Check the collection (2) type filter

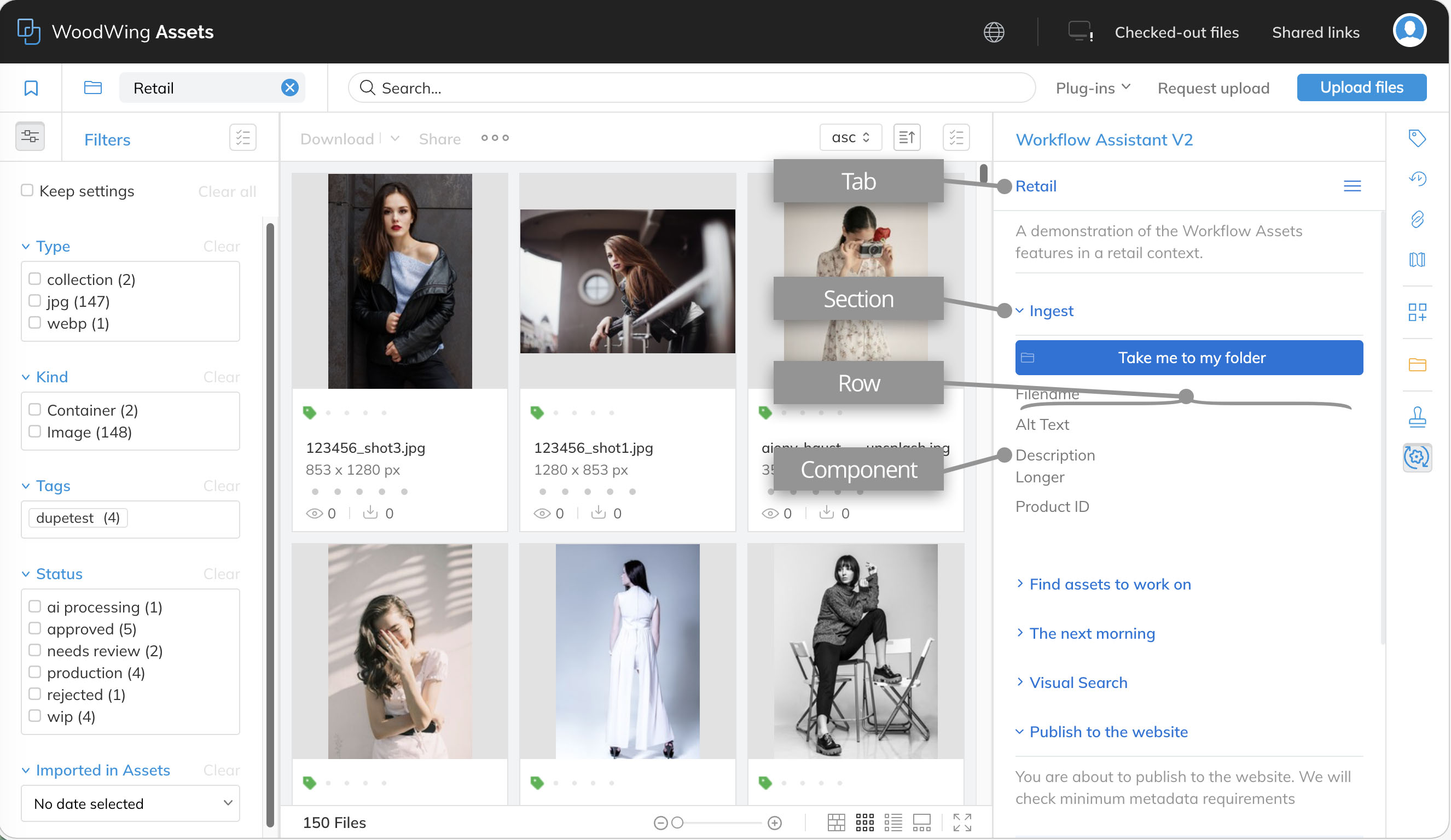[34, 279]
